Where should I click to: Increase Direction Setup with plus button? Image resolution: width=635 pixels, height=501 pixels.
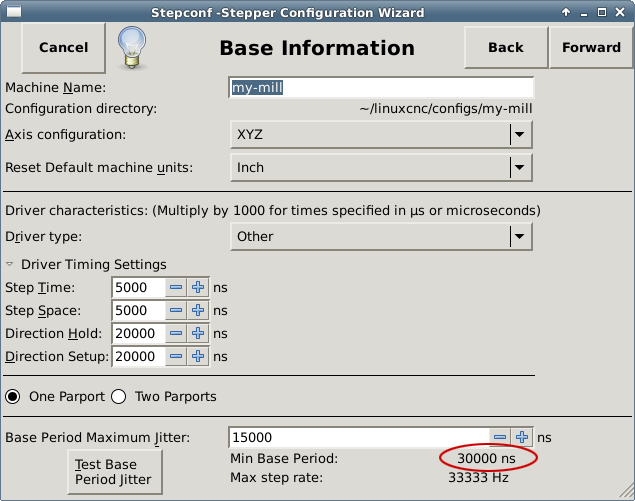tap(198, 357)
